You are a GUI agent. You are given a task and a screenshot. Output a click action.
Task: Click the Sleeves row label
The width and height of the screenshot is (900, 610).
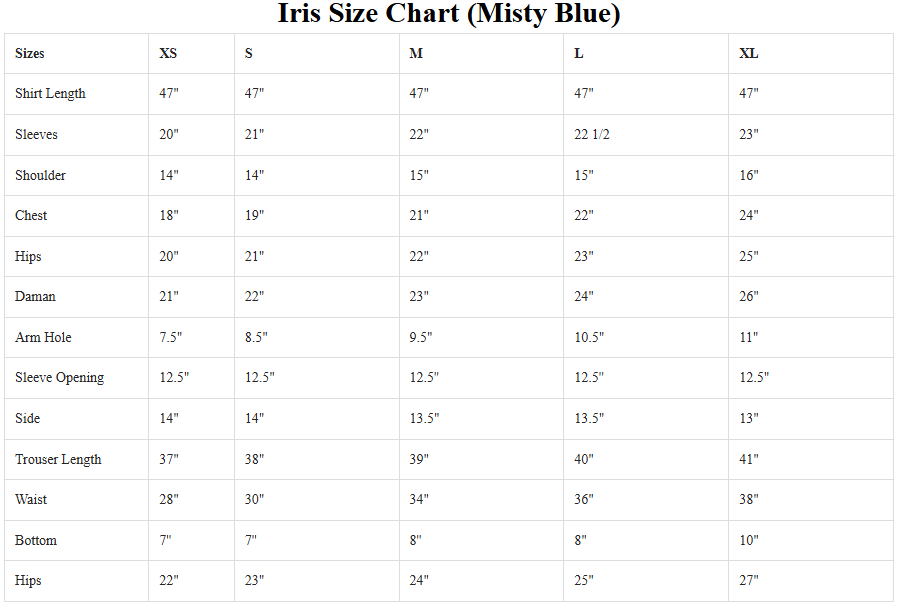(36, 135)
